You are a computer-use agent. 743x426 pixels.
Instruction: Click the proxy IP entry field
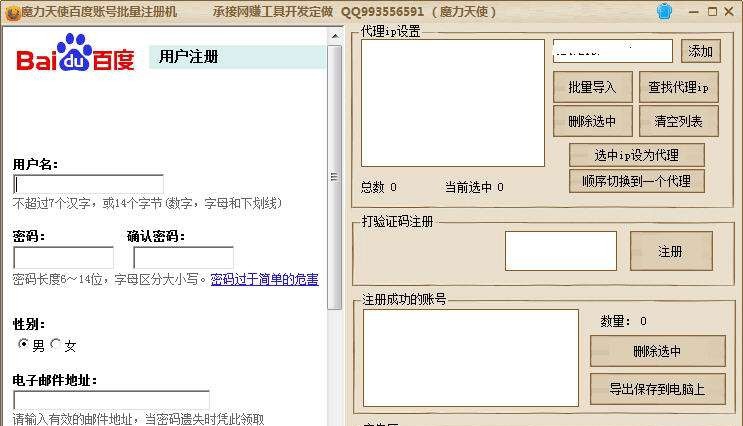click(613, 51)
